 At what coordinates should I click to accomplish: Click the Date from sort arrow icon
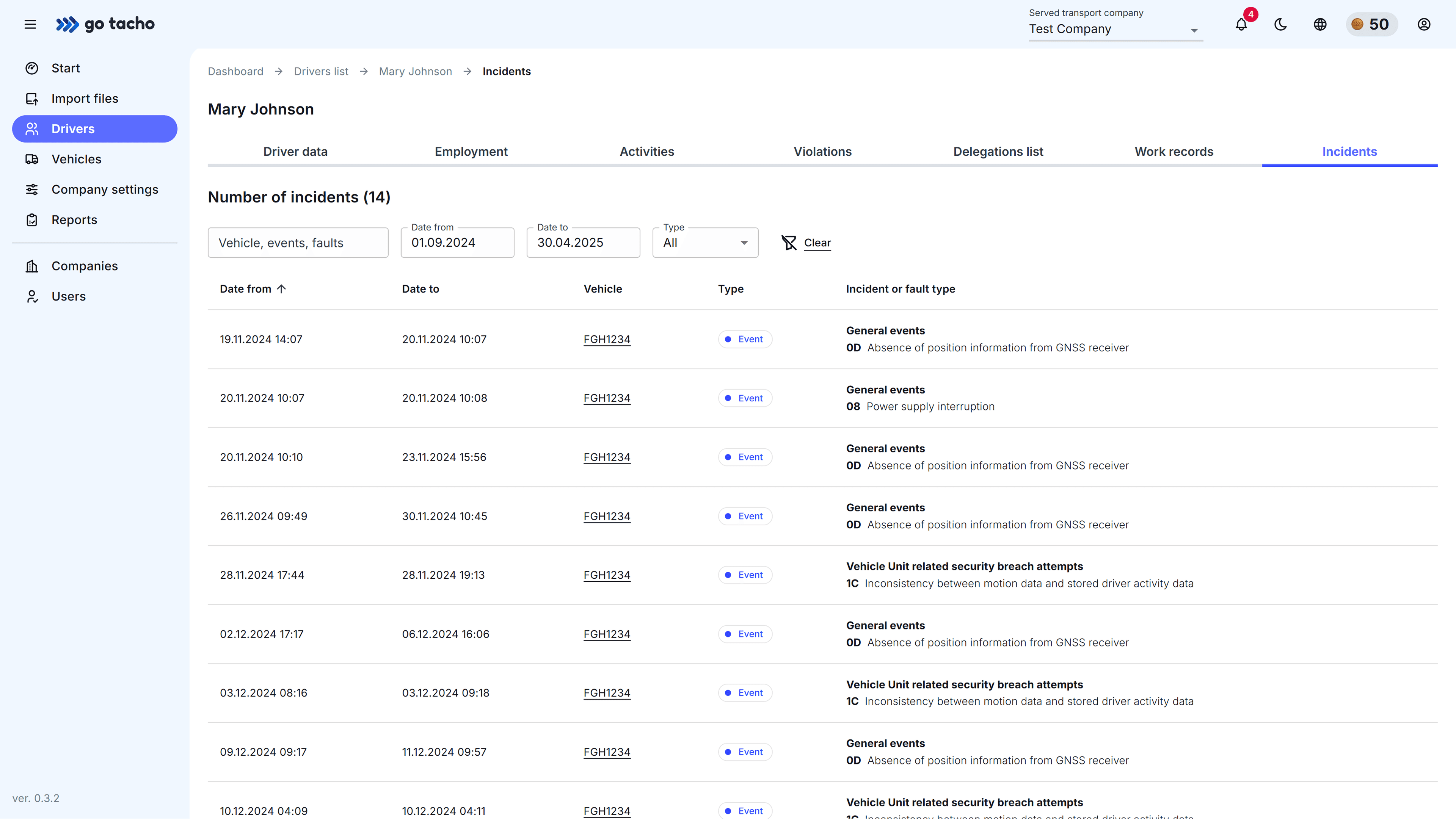(281, 289)
